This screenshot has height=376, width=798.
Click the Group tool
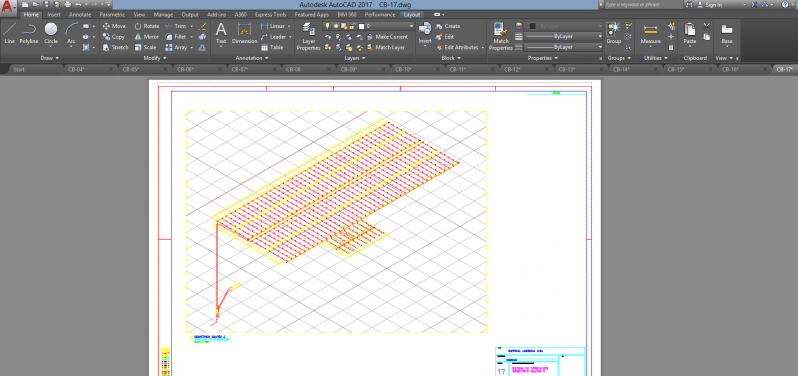(x=614, y=33)
